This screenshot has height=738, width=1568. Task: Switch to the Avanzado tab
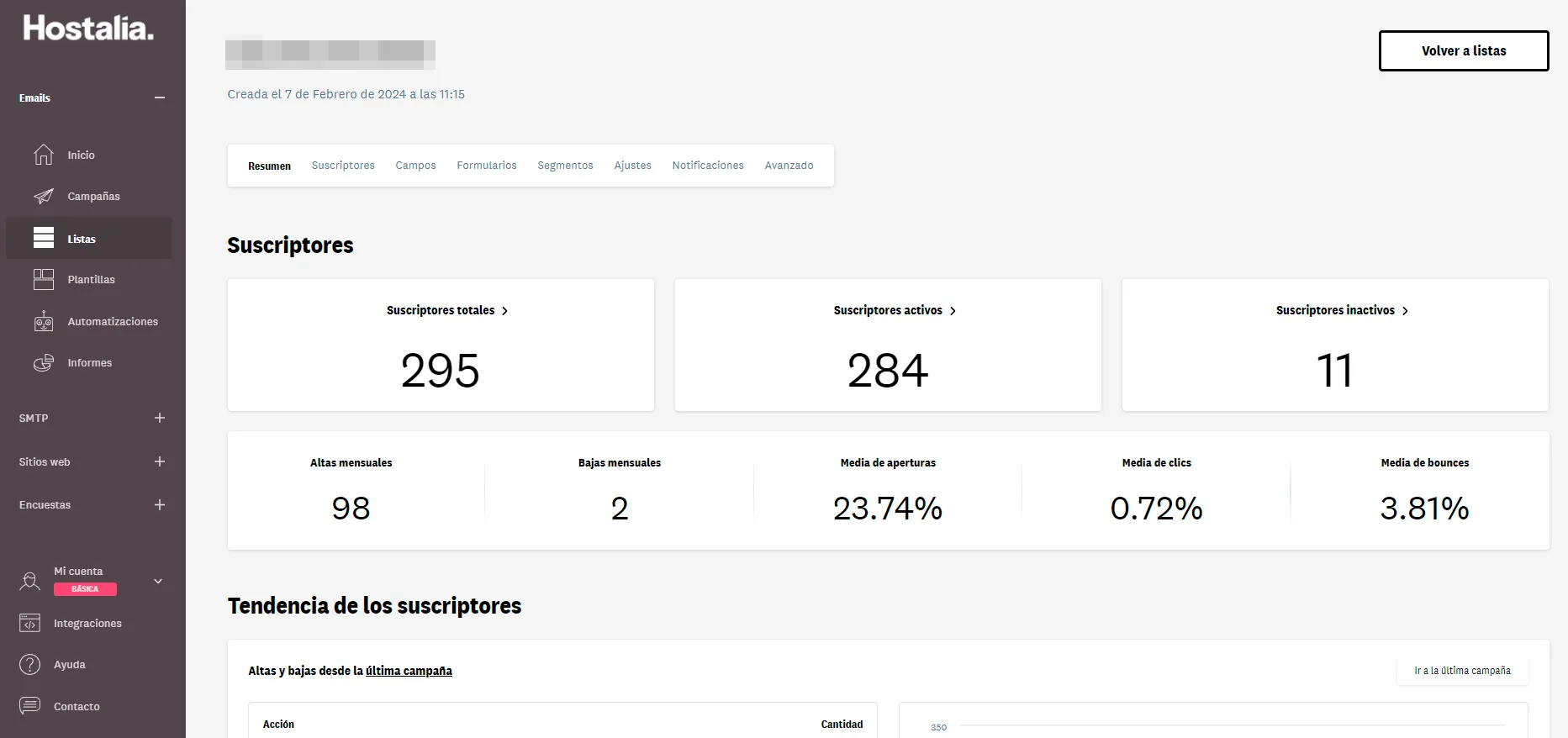click(x=789, y=166)
